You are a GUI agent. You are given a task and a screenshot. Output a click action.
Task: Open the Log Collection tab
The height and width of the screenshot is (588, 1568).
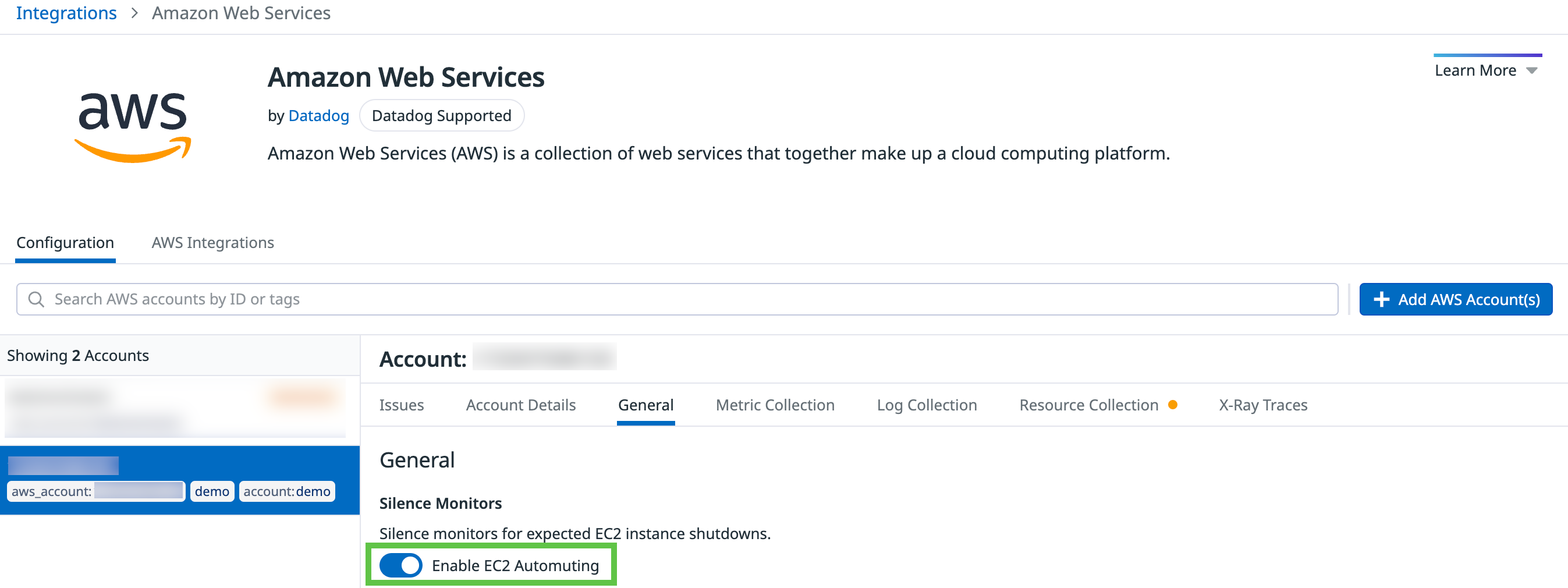coord(927,405)
